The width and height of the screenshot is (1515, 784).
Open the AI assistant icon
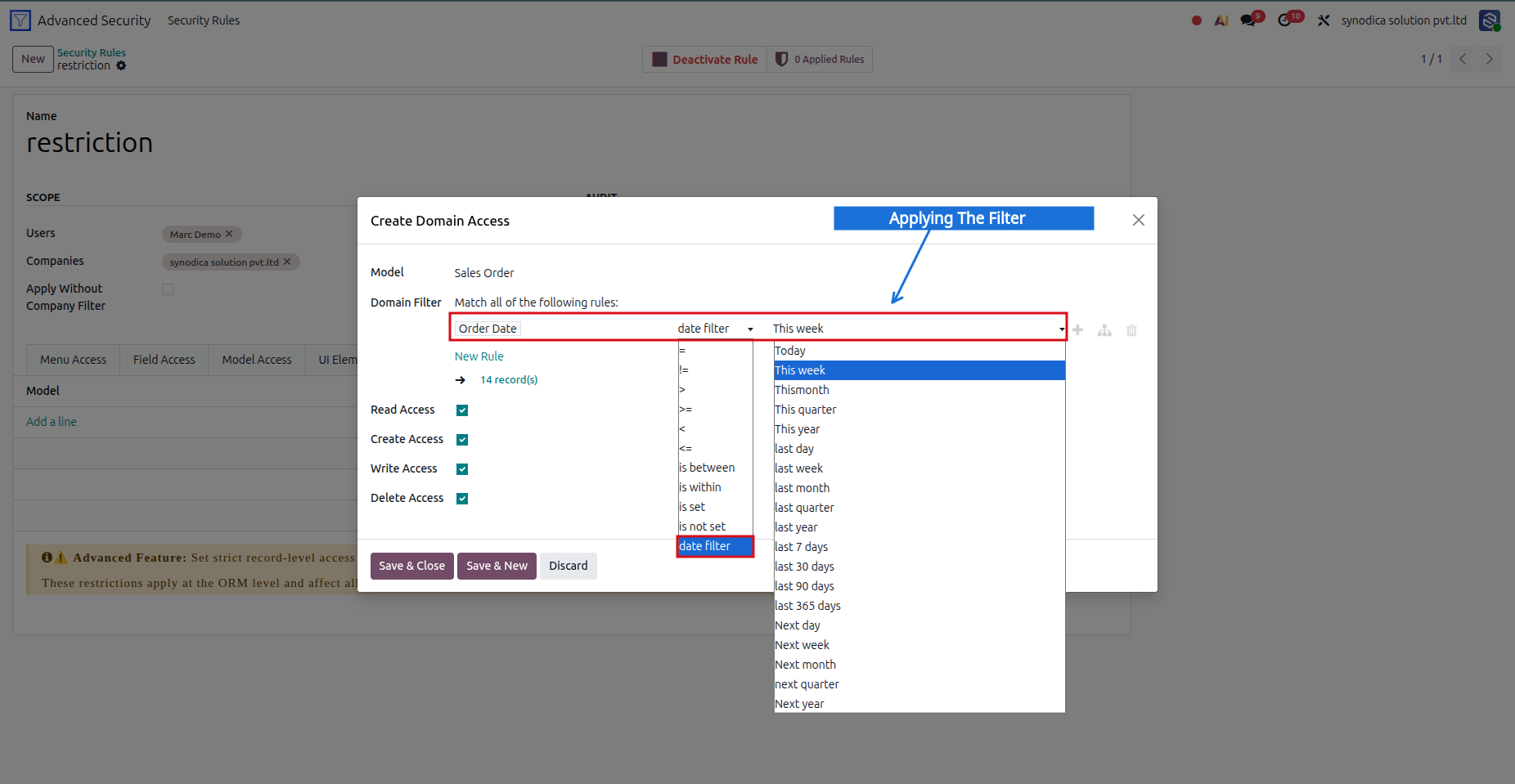pos(1221,20)
